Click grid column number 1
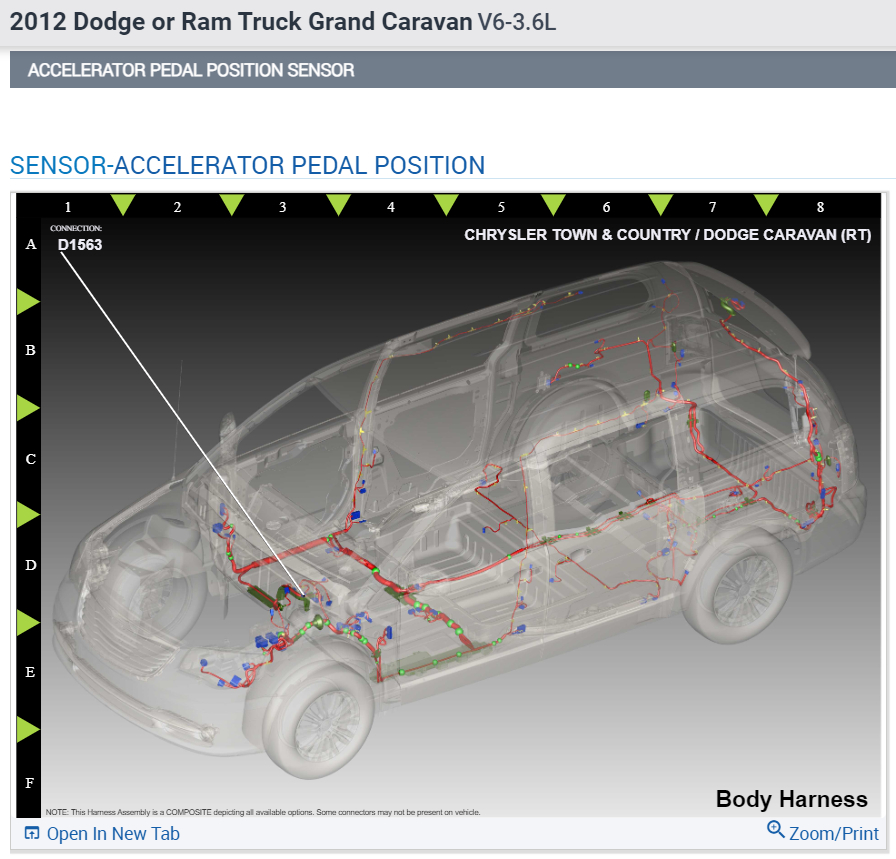 coord(68,207)
